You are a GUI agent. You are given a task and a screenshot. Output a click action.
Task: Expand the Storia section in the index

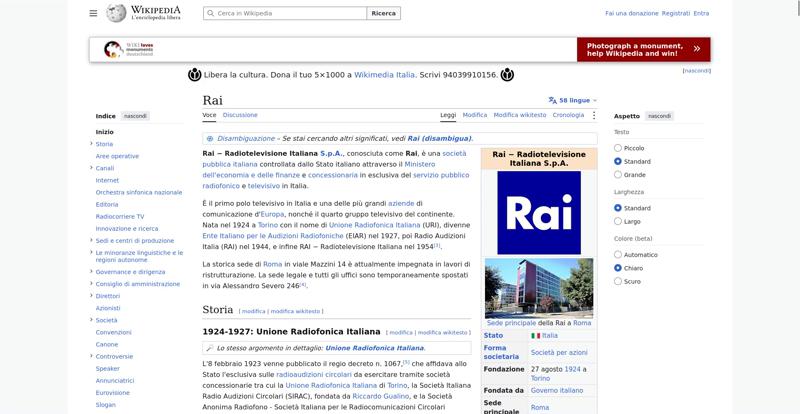pyautogui.click(x=91, y=144)
